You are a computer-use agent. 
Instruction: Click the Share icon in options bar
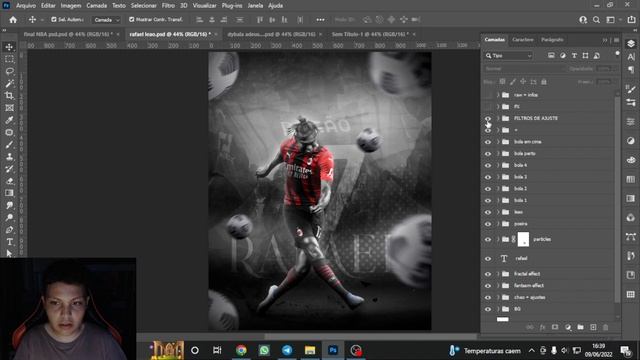point(631,20)
